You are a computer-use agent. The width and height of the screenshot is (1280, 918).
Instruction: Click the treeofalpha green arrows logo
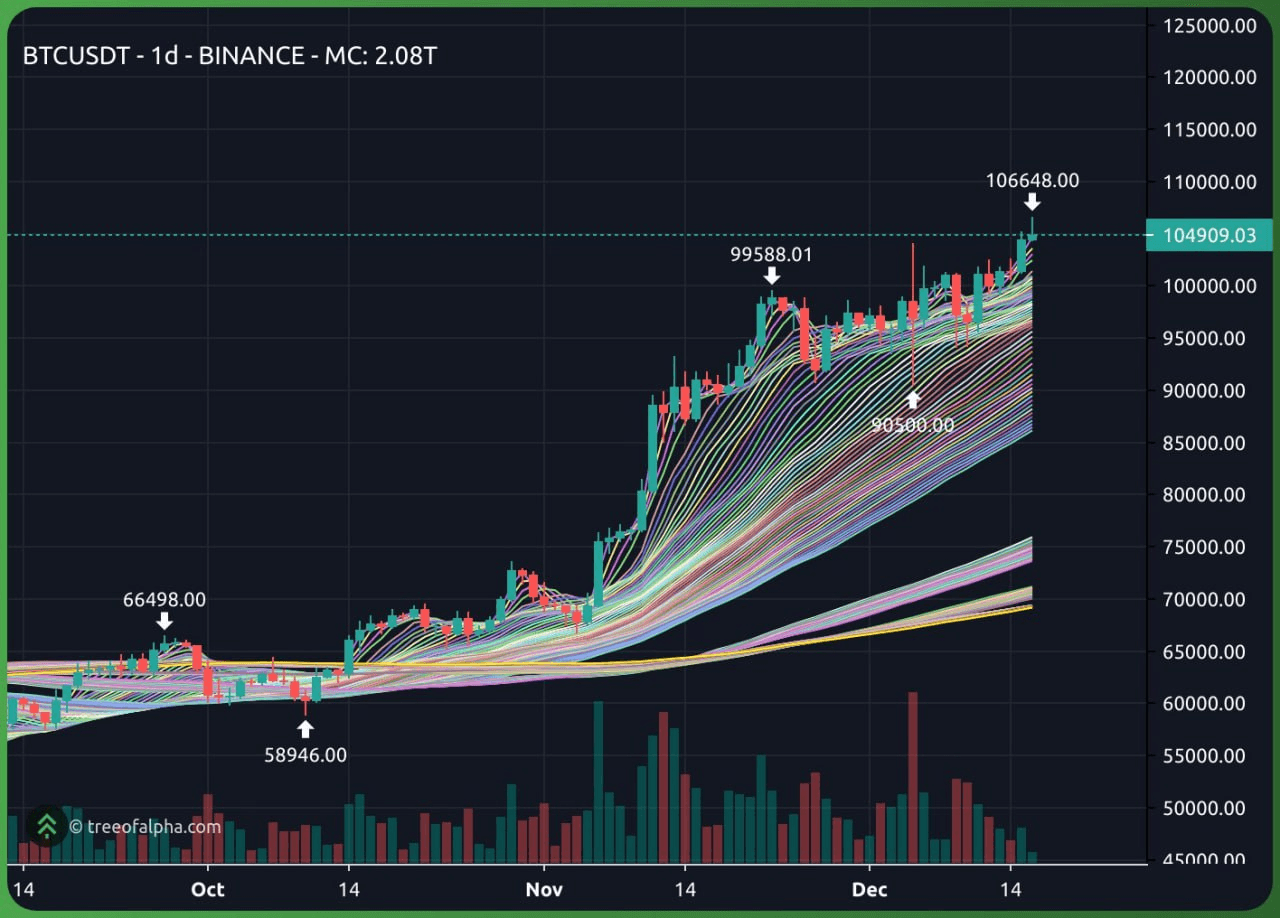coord(46,826)
